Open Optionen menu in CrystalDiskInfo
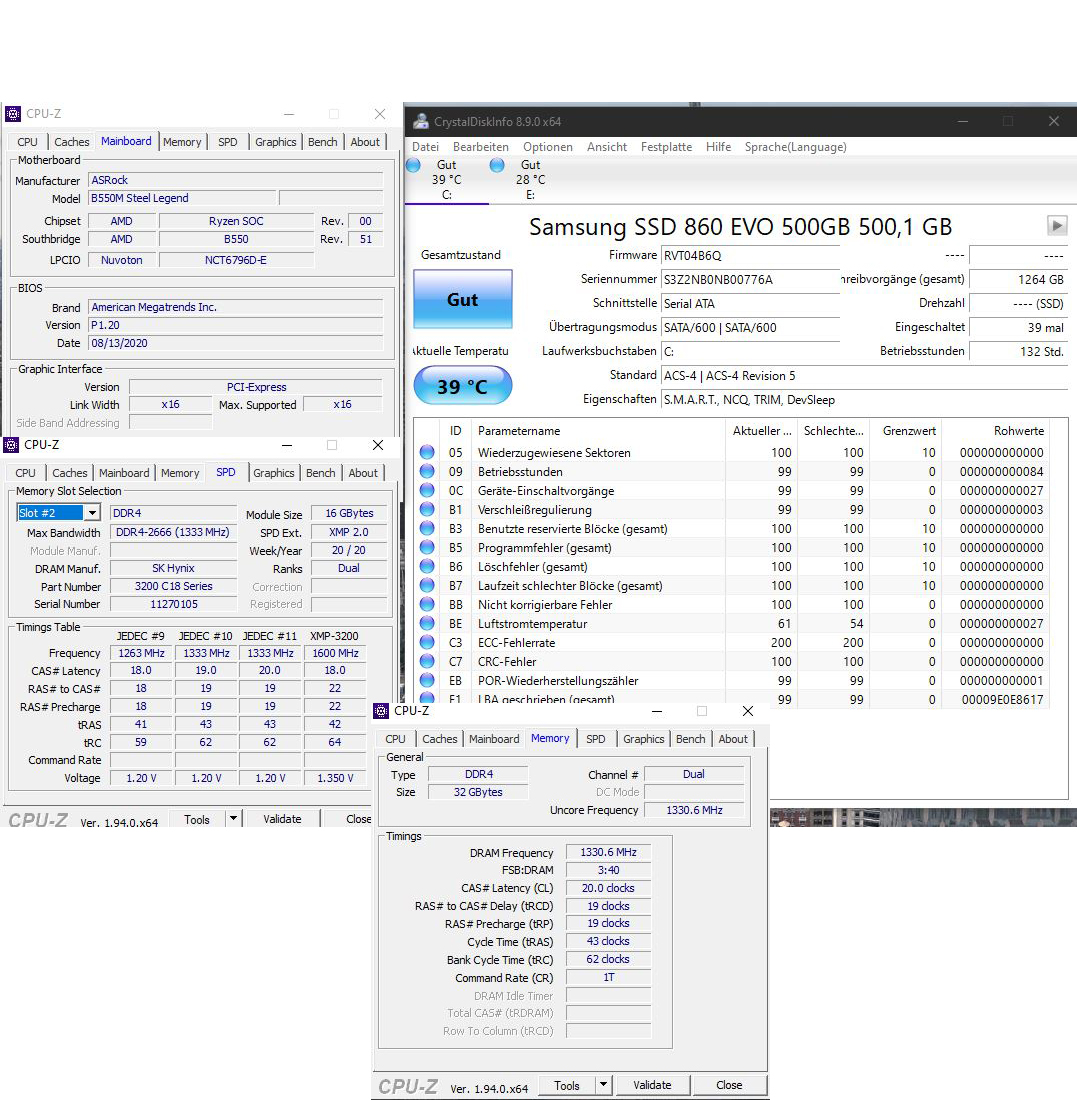The image size is (1077, 1100). click(x=547, y=147)
